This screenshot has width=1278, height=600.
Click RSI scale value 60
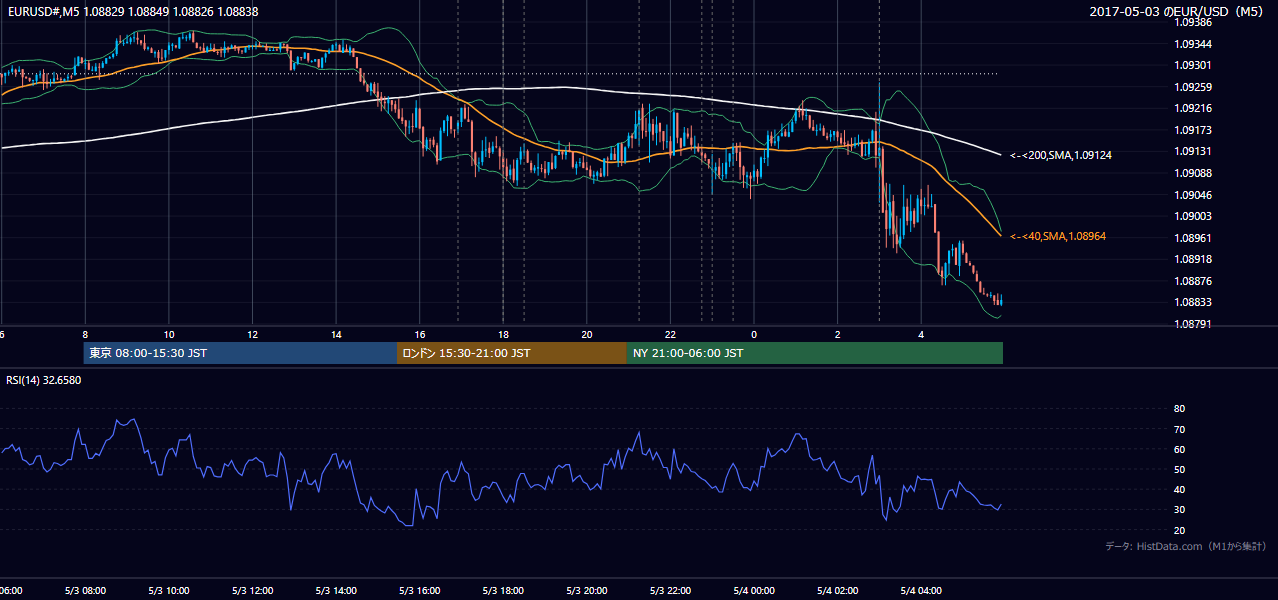click(x=1179, y=449)
